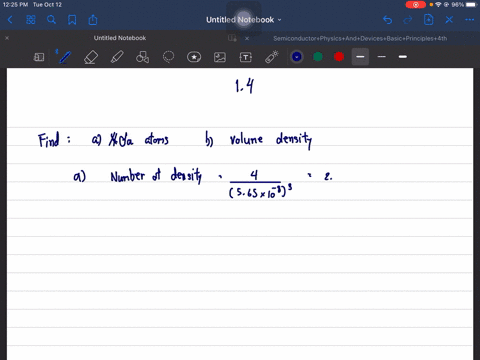This screenshot has width=480, height=360.
Task: Tap the X icon in the top bar
Action: (449, 20)
